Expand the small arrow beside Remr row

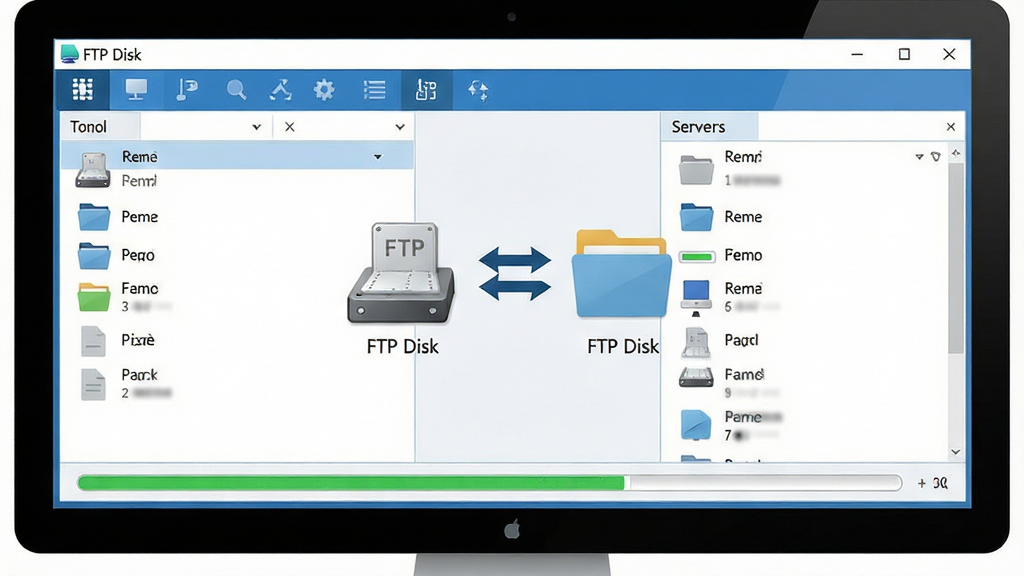click(919, 157)
